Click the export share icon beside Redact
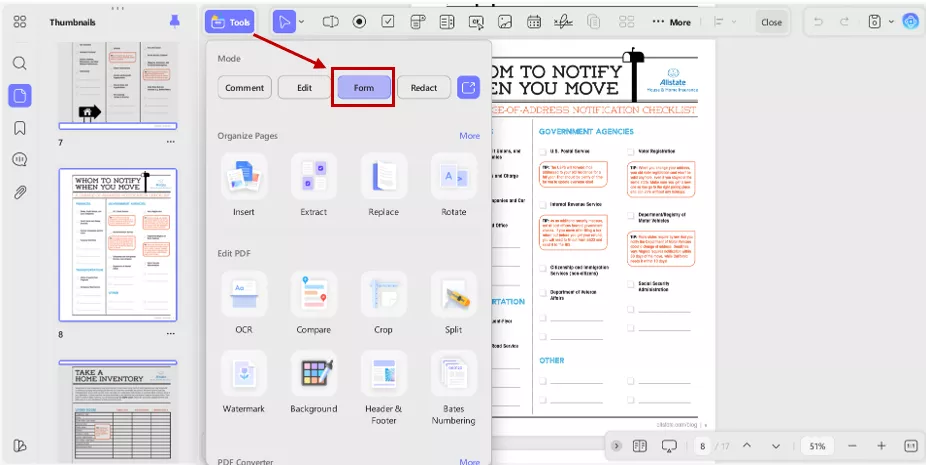The width and height of the screenshot is (926, 465). (x=468, y=87)
